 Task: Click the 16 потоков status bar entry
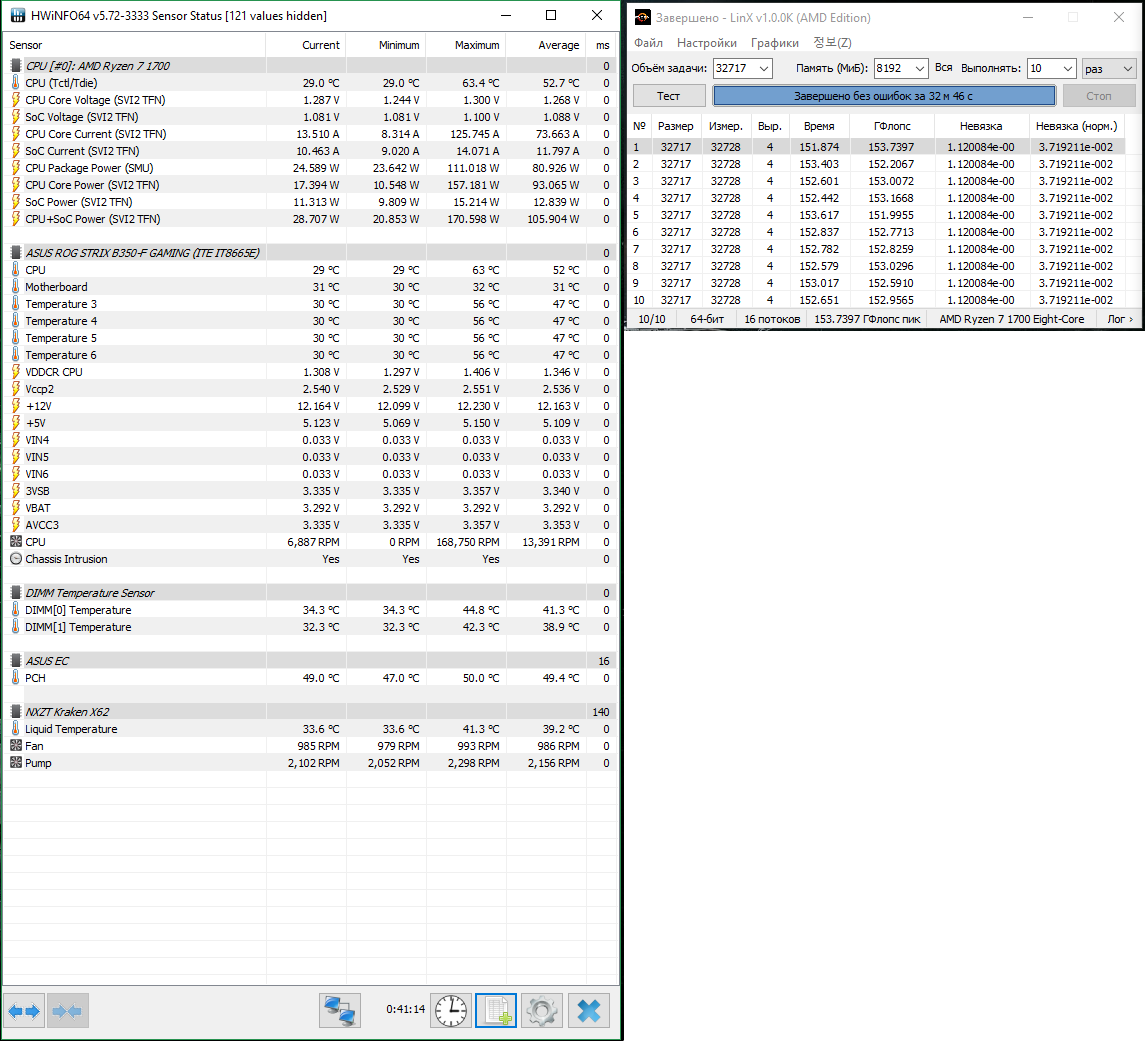coord(772,319)
